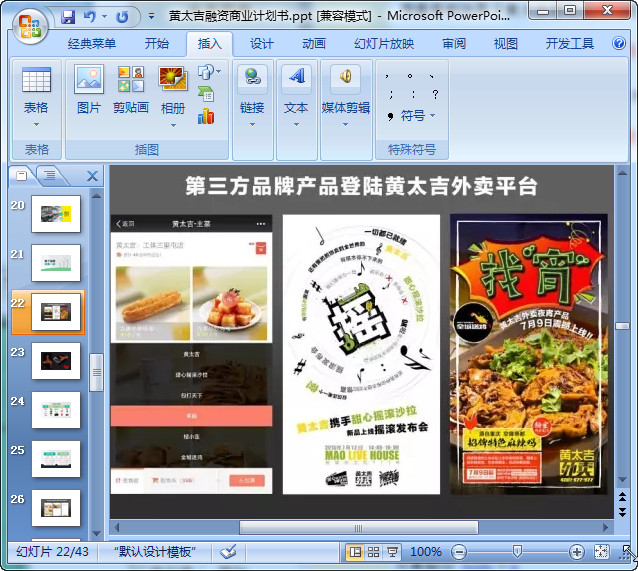The width and height of the screenshot is (638, 571).
Task: Select slide 23 thumbnail
Action: point(56,361)
